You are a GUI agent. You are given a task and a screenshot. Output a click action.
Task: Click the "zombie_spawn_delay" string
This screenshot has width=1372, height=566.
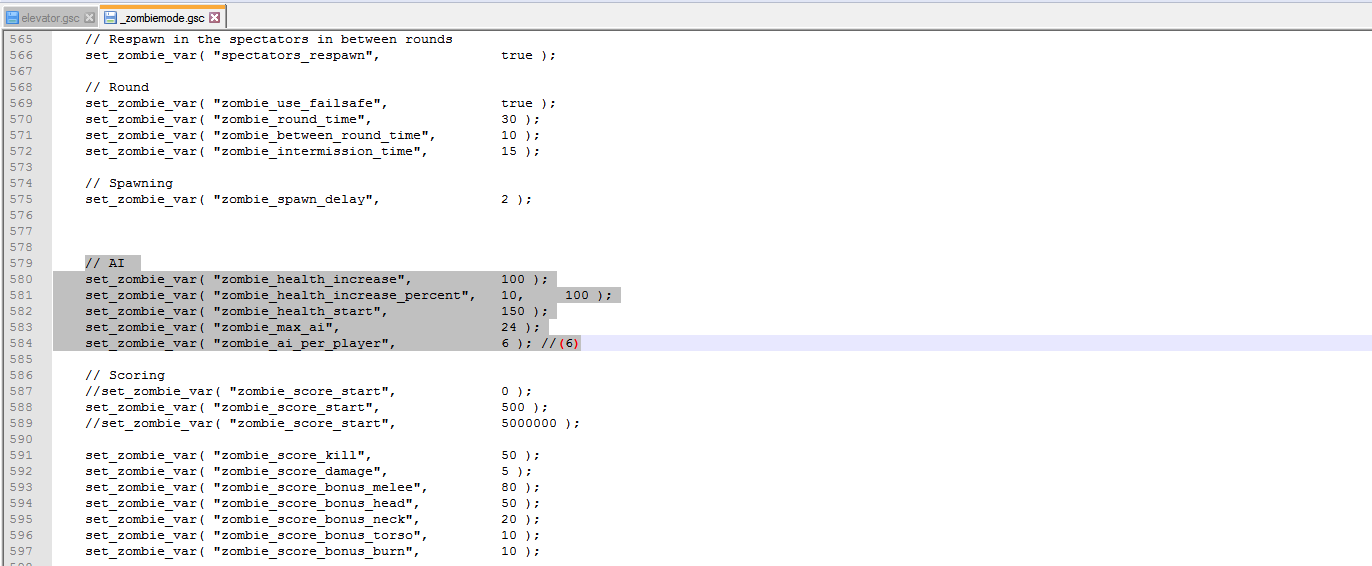point(297,199)
